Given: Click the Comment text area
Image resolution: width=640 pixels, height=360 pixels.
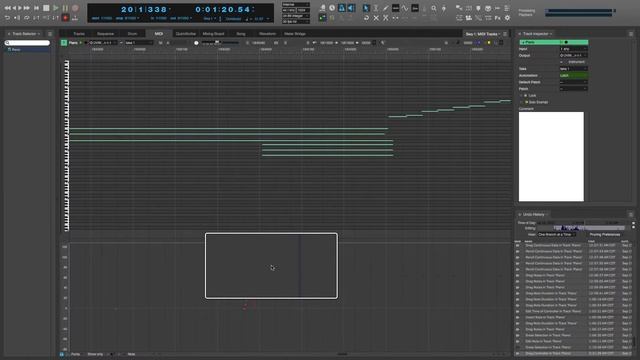Looking at the screenshot, I should 551,157.
